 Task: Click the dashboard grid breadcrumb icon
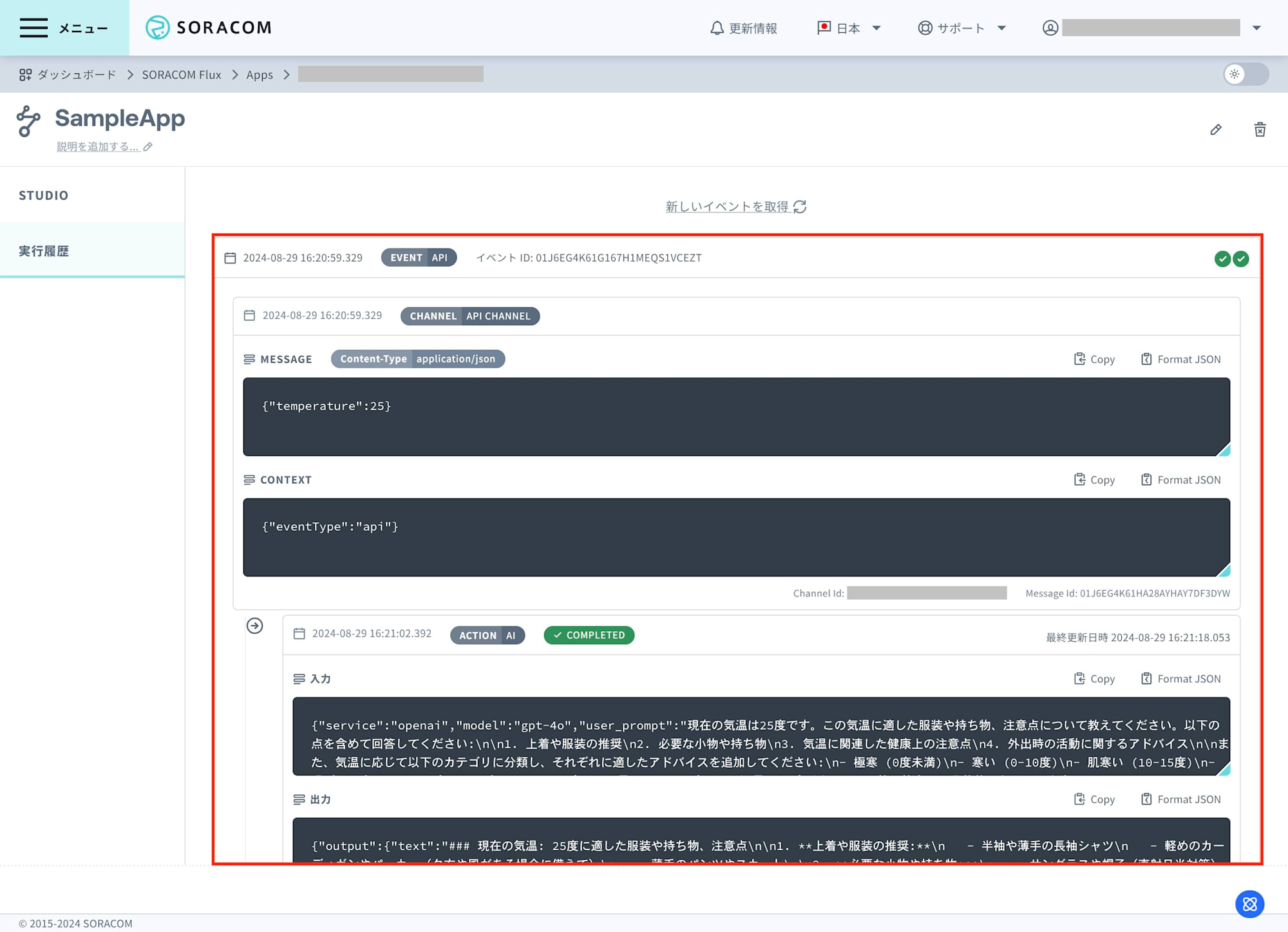pyautogui.click(x=25, y=75)
